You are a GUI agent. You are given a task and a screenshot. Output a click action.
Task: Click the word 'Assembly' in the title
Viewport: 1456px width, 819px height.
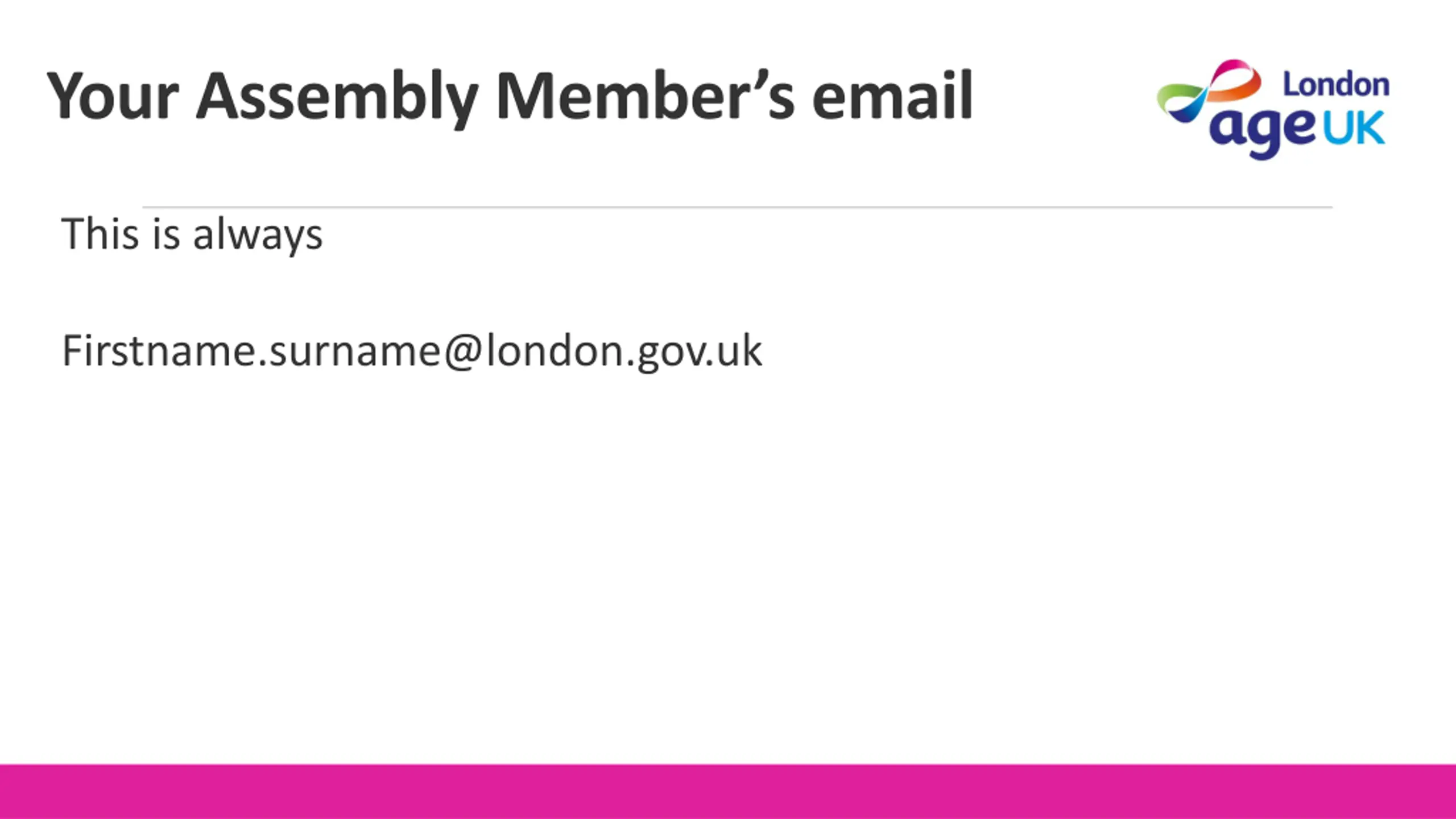(x=337, y=97)
